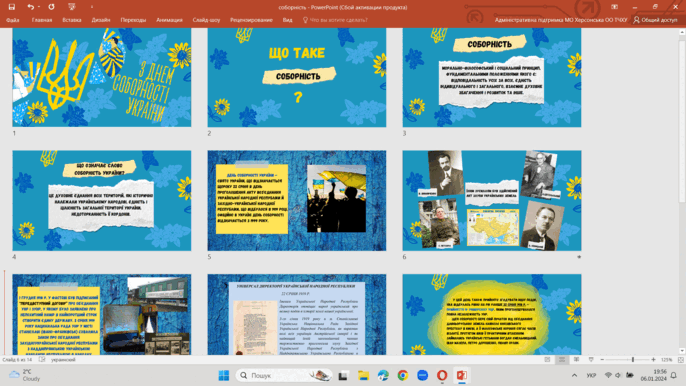This screenshot has width=686, height=386.
Task: Select slide 4 thumbnail
Action: click(x=102, y=200)
